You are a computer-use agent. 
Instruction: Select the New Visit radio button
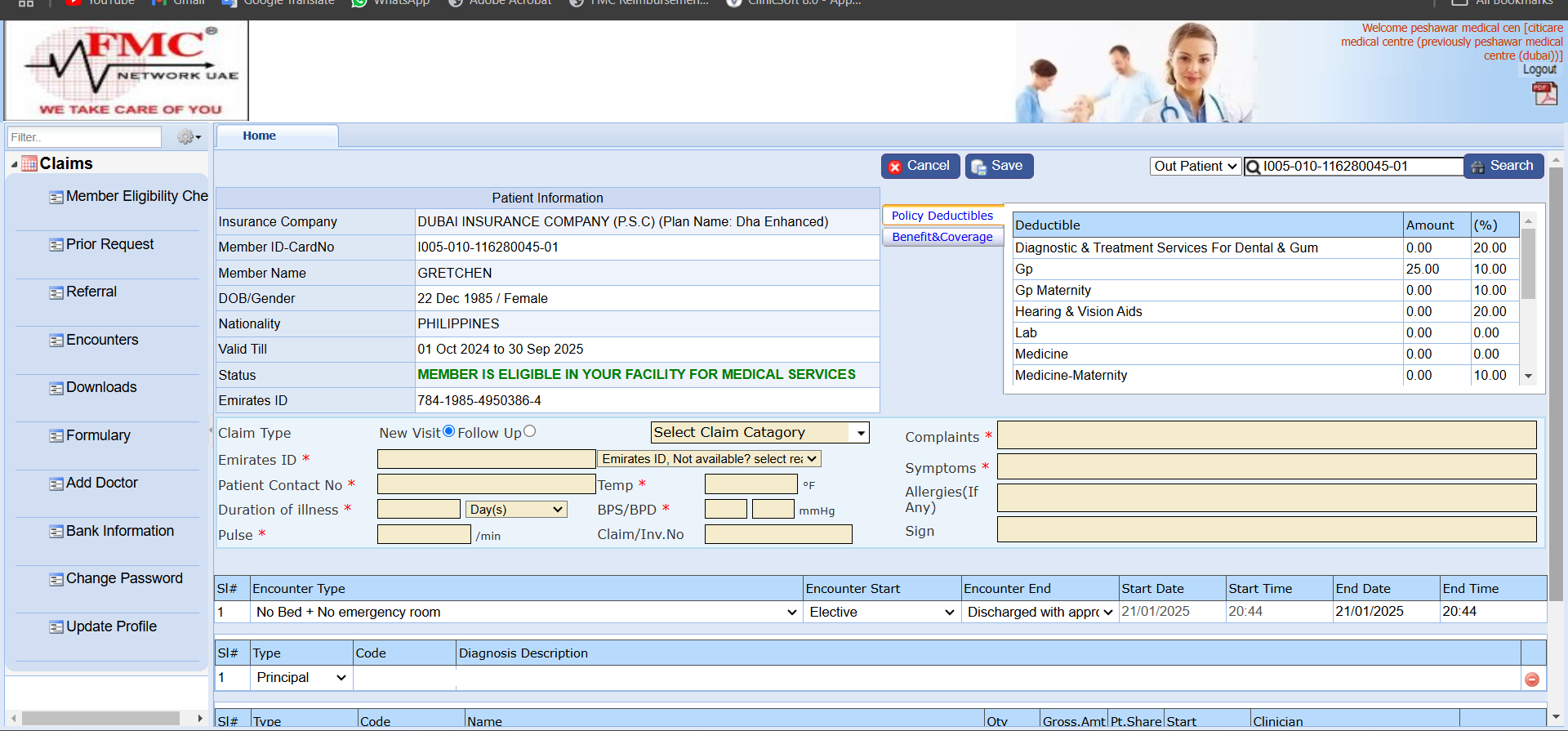tap(448, 431)
